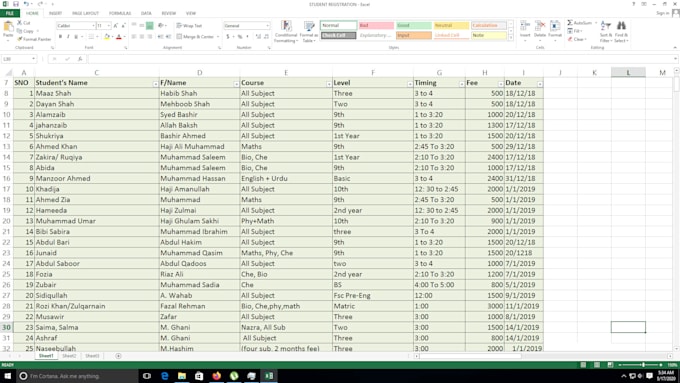
Task: Toggle align text left
Action: coord(134,37)
